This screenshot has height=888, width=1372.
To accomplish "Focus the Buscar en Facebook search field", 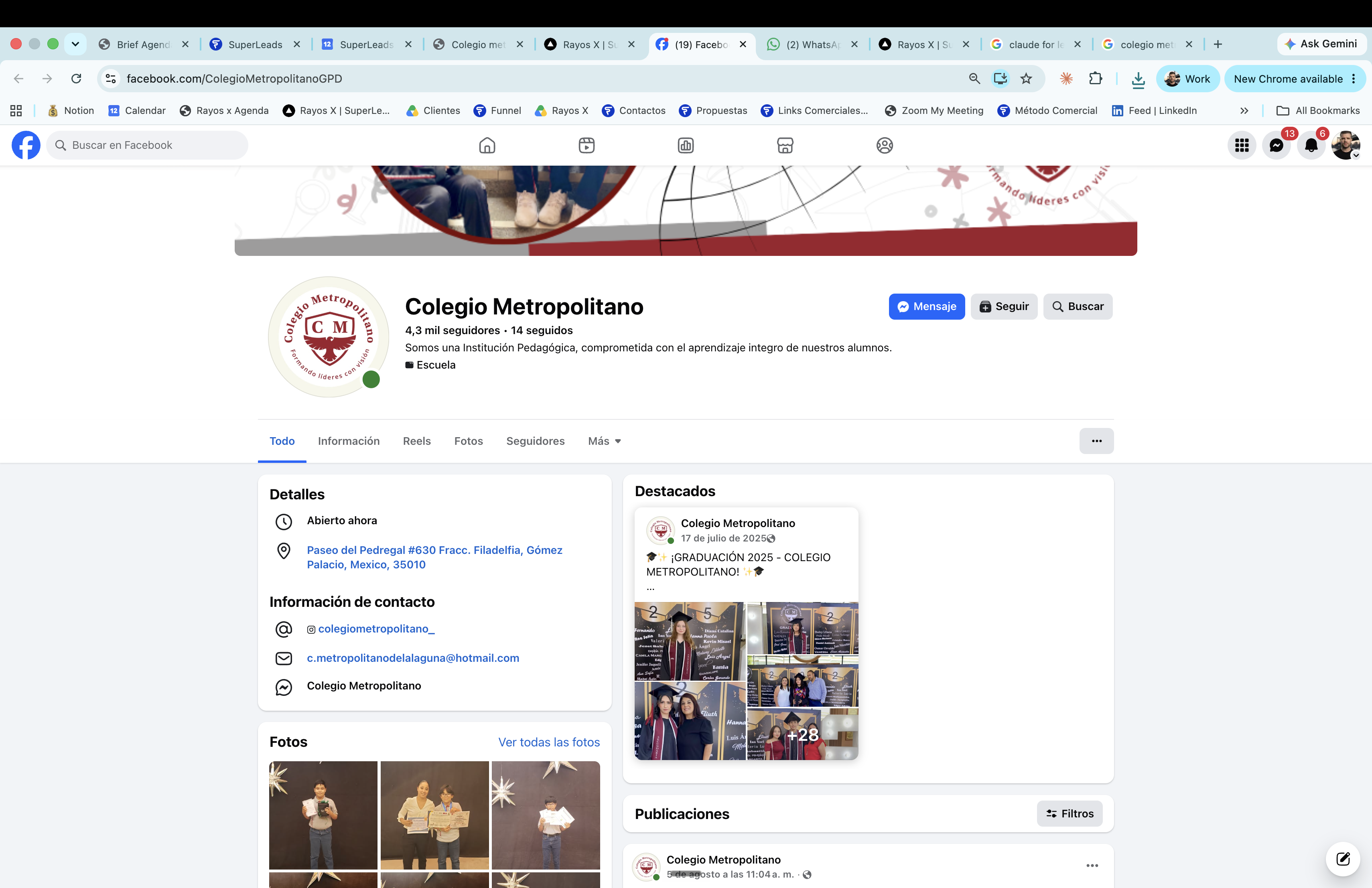I will coord(148,145).
